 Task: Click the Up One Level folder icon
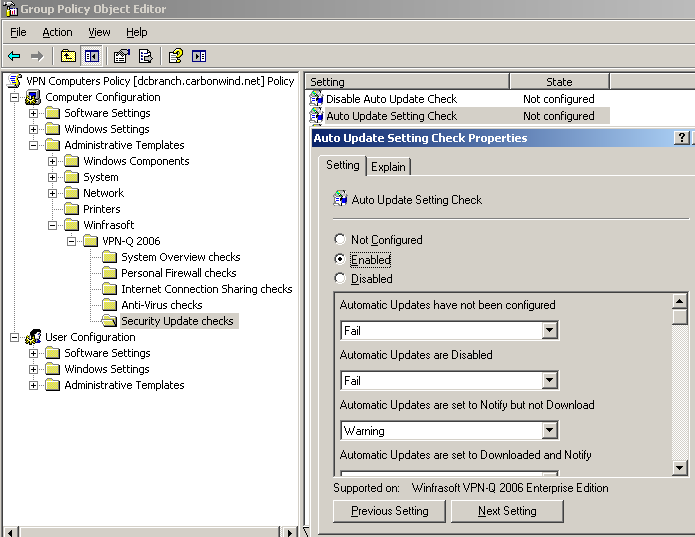(68, 56)
